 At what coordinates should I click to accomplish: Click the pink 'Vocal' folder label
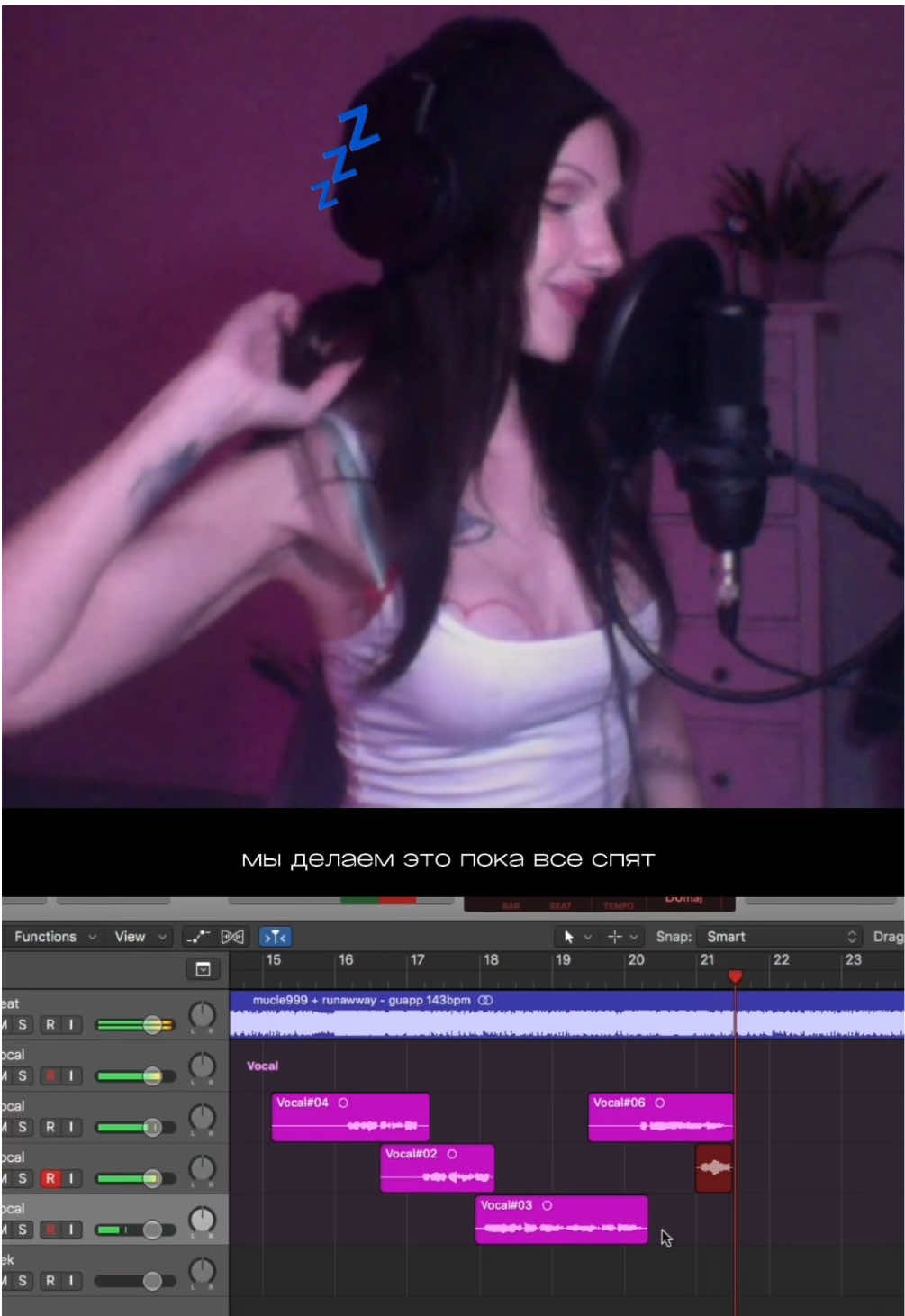[263, 1066]
